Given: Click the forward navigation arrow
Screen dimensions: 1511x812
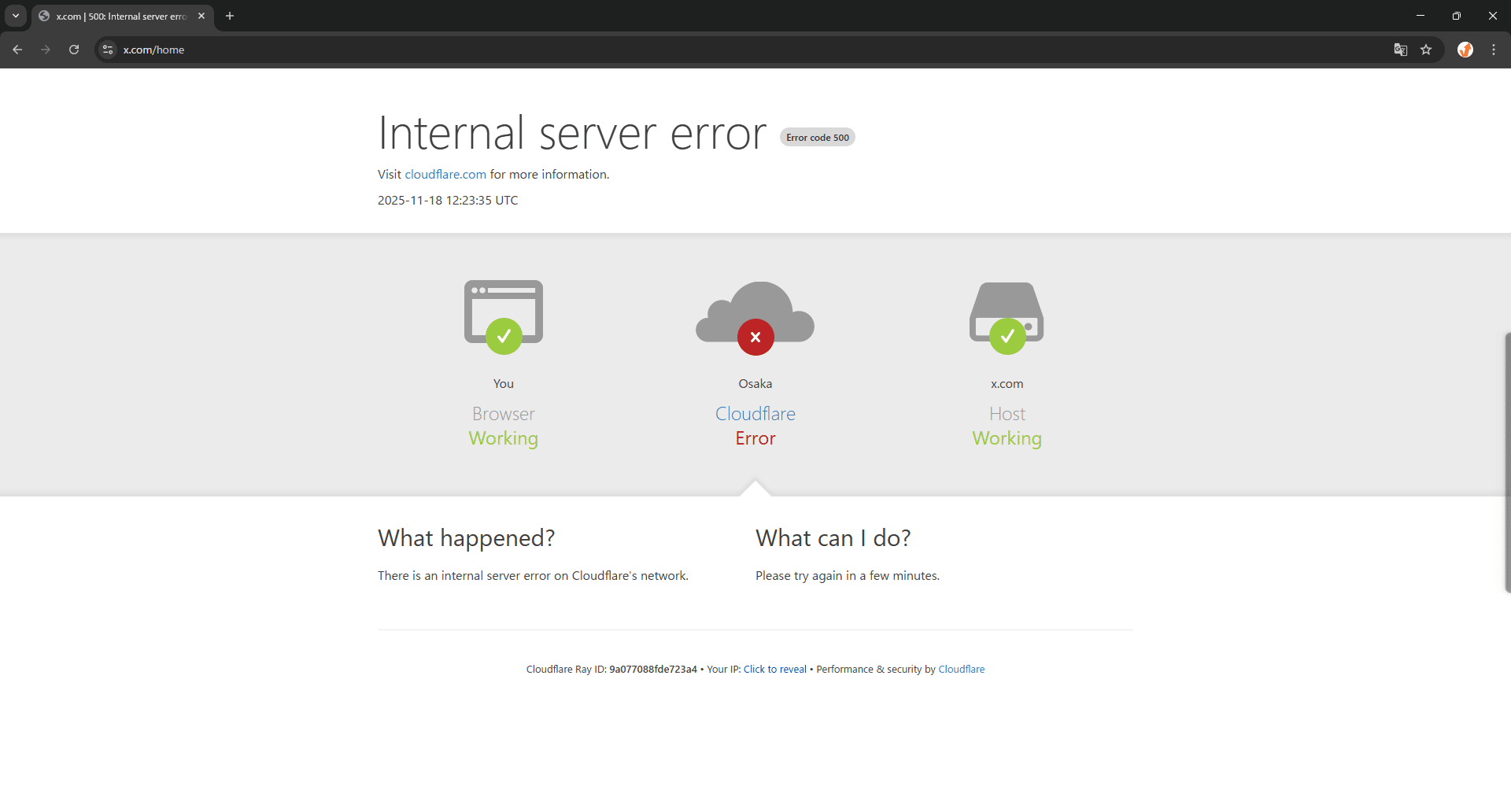Looking at the screenshot, I should click(46, 50).
